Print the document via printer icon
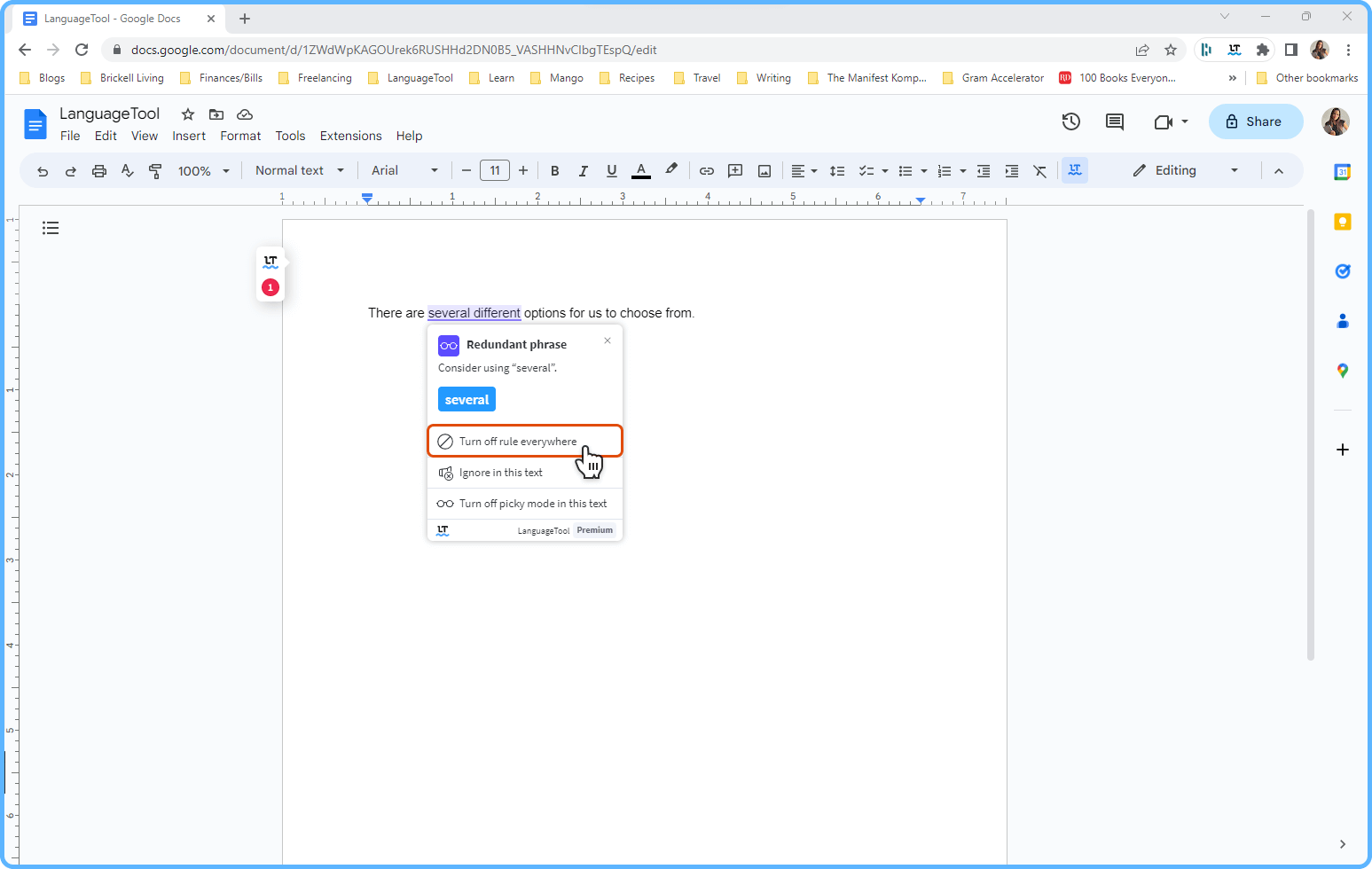The image size is (1372, 869). (99, 171)
